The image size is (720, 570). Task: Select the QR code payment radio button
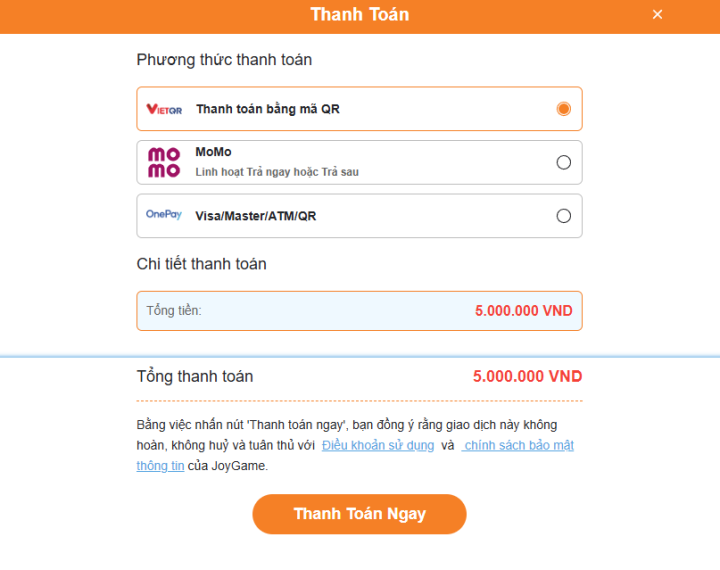click(x=564, y=109)
